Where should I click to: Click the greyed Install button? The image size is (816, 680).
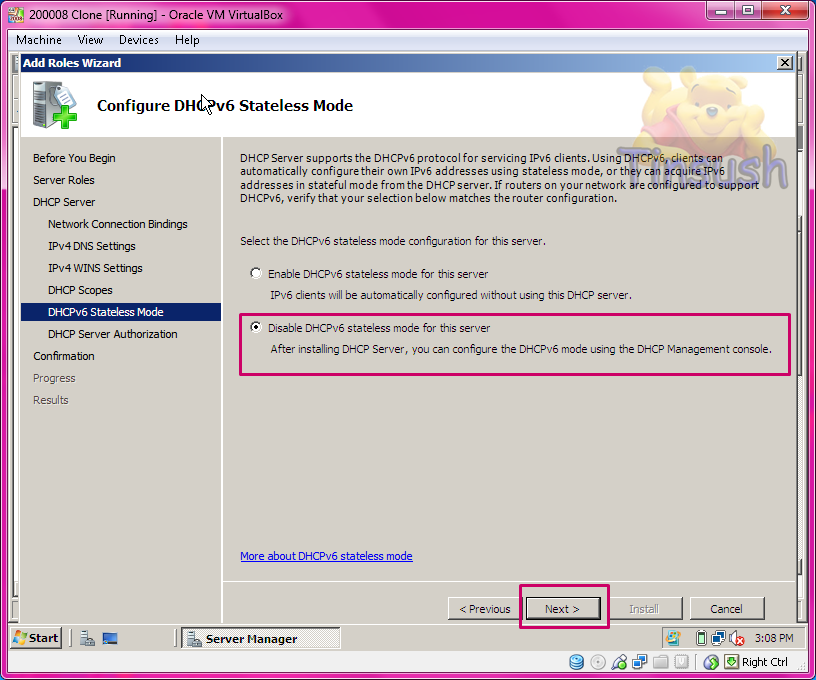point(644,609)
